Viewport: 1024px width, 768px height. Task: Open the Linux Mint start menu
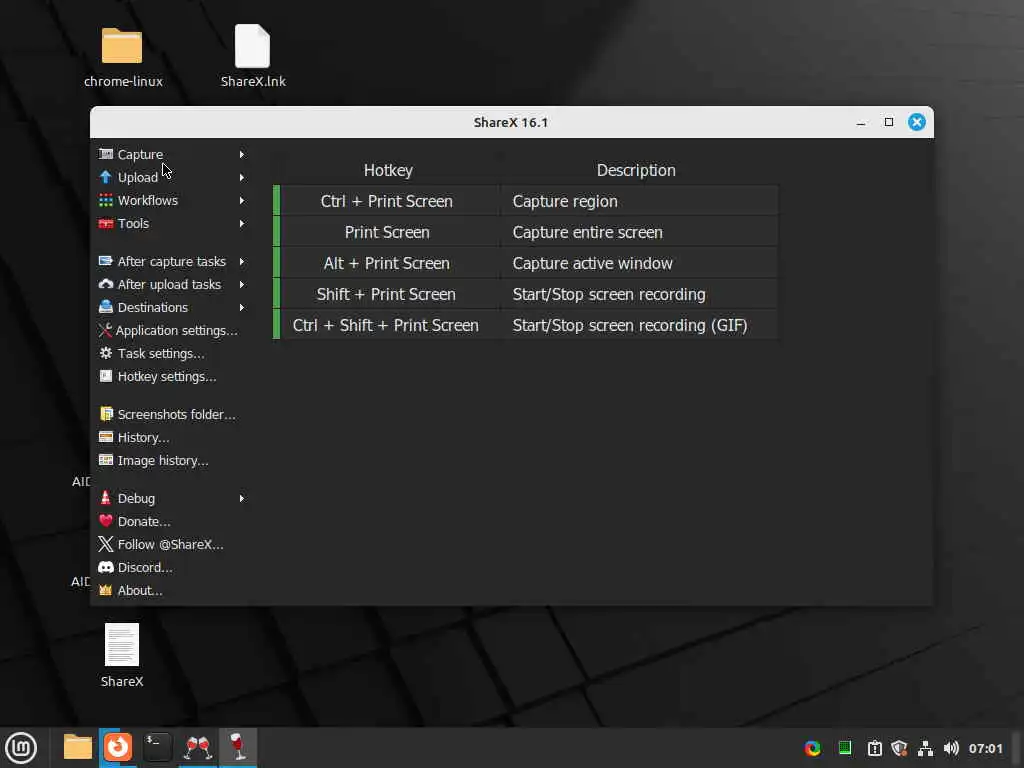(x=21, y=748)
